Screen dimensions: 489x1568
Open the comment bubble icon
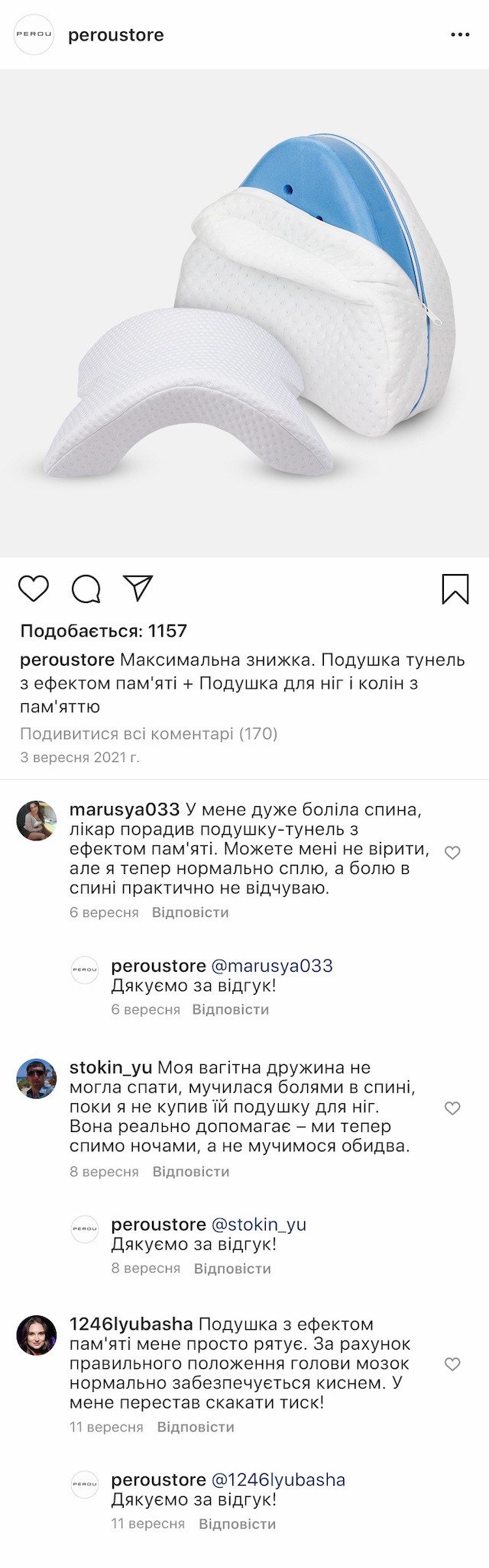pyautogui.click(x=86, y=589)
